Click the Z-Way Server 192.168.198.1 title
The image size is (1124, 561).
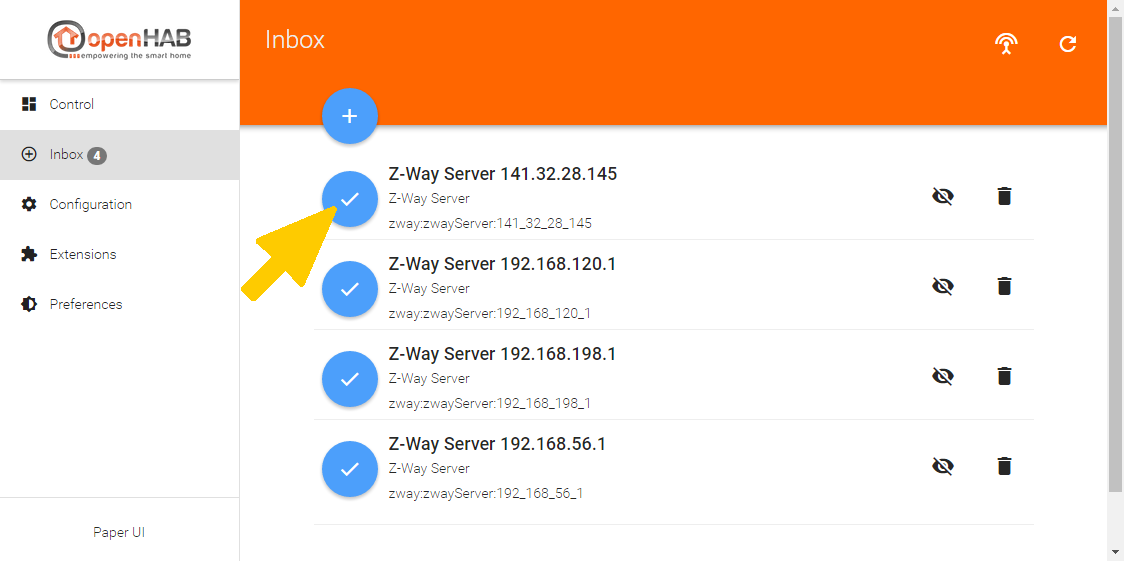pos(502,354)
